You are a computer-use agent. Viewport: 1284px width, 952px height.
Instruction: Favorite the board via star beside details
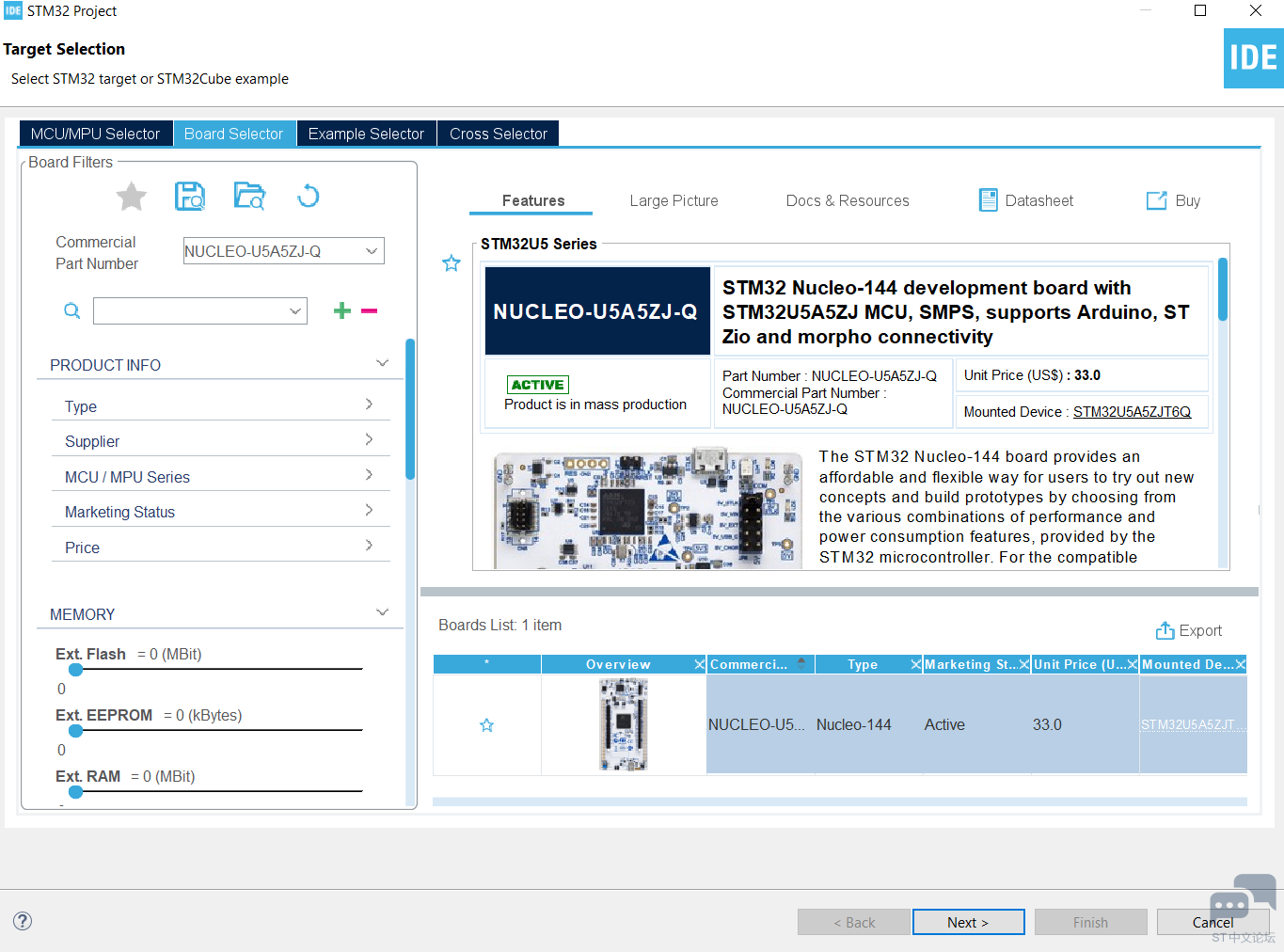click(452, 263)
